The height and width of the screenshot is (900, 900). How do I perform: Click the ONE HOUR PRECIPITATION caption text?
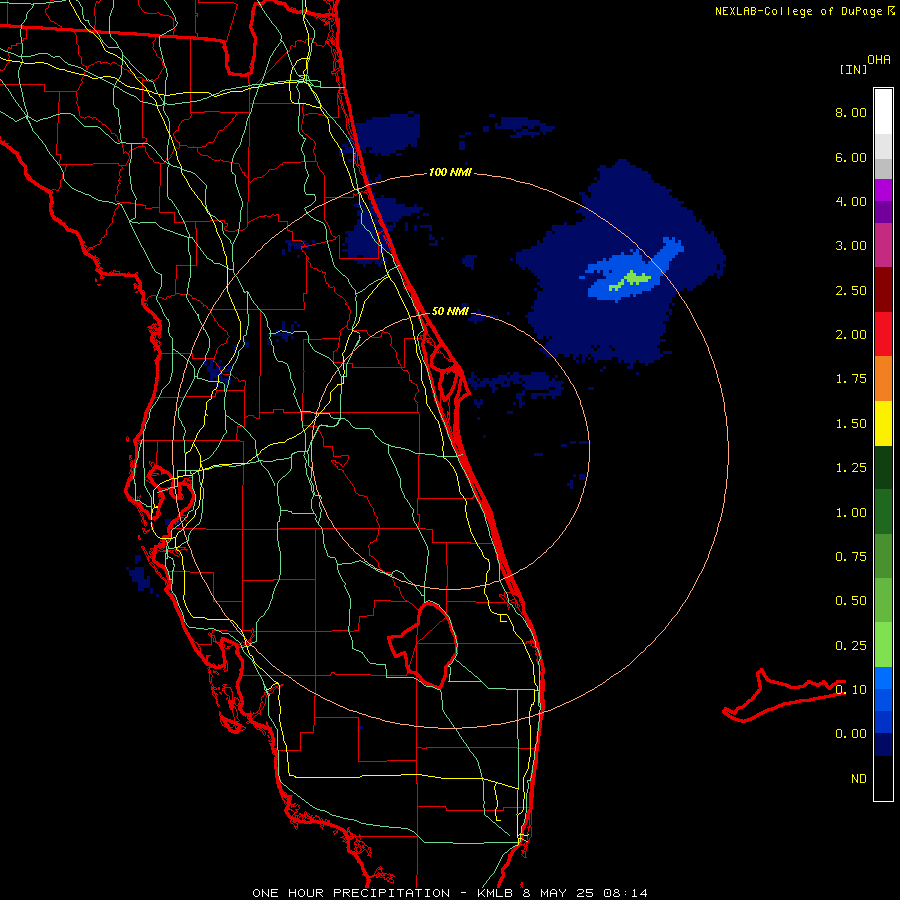tap(351, 893)
